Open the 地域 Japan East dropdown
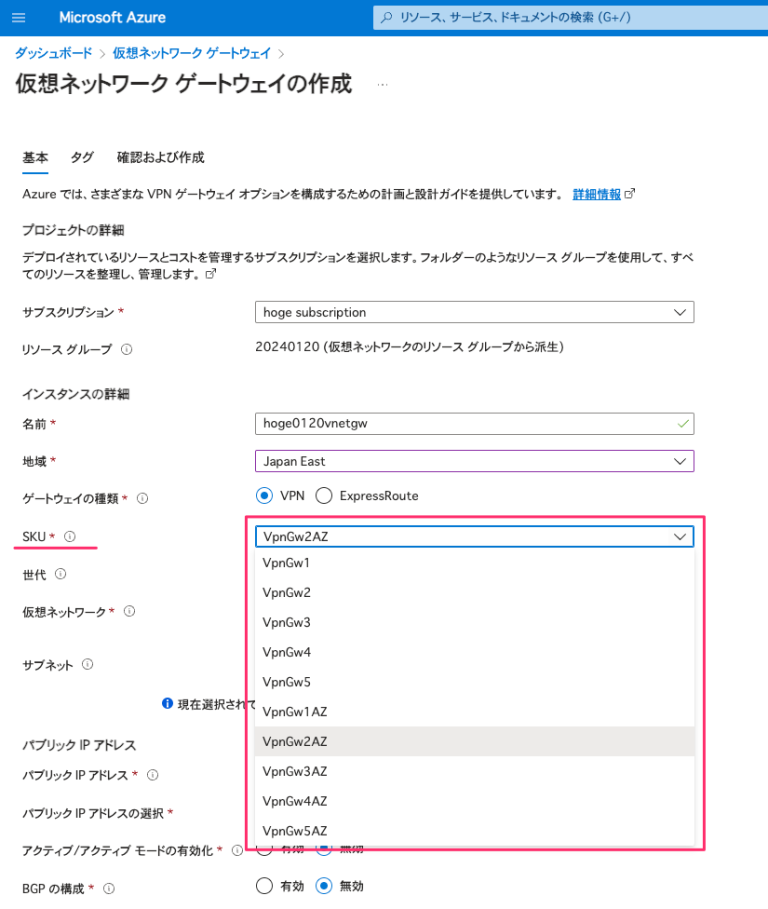Screen dimensions: 768x909 (474, 461)
